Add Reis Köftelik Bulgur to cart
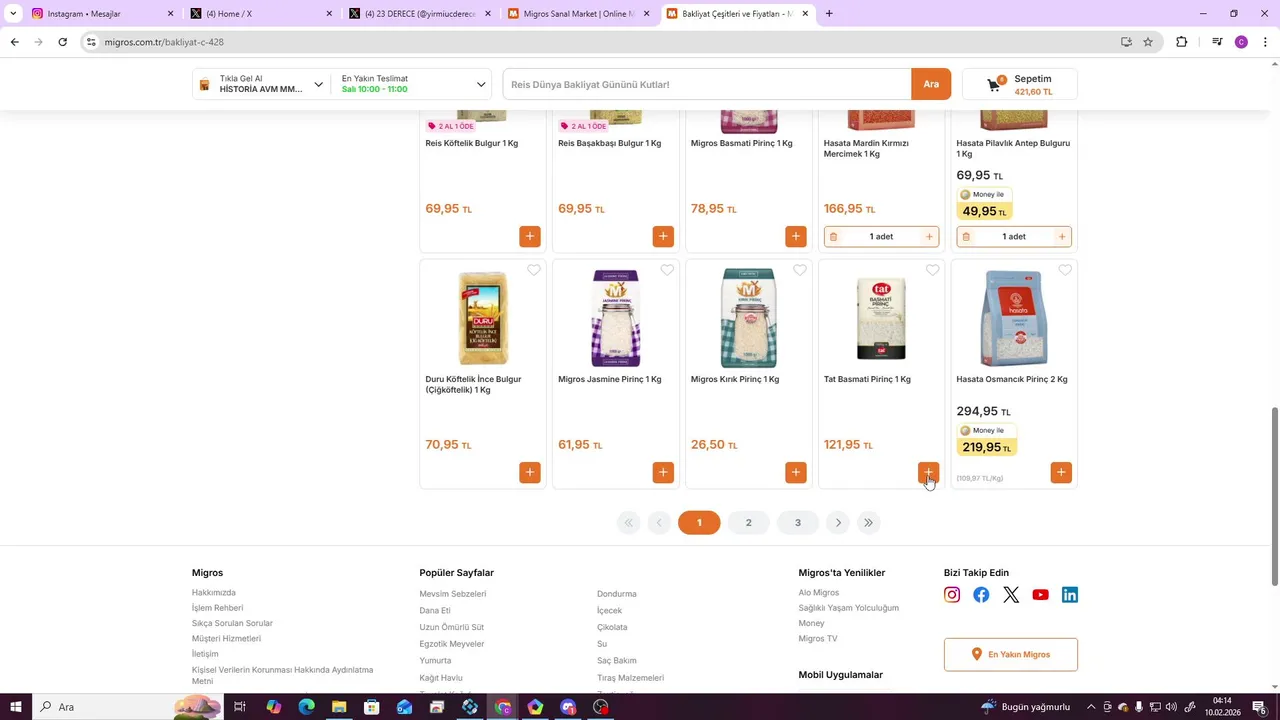Viewport: 1280px width, 720px height. (x=530, y=236)
